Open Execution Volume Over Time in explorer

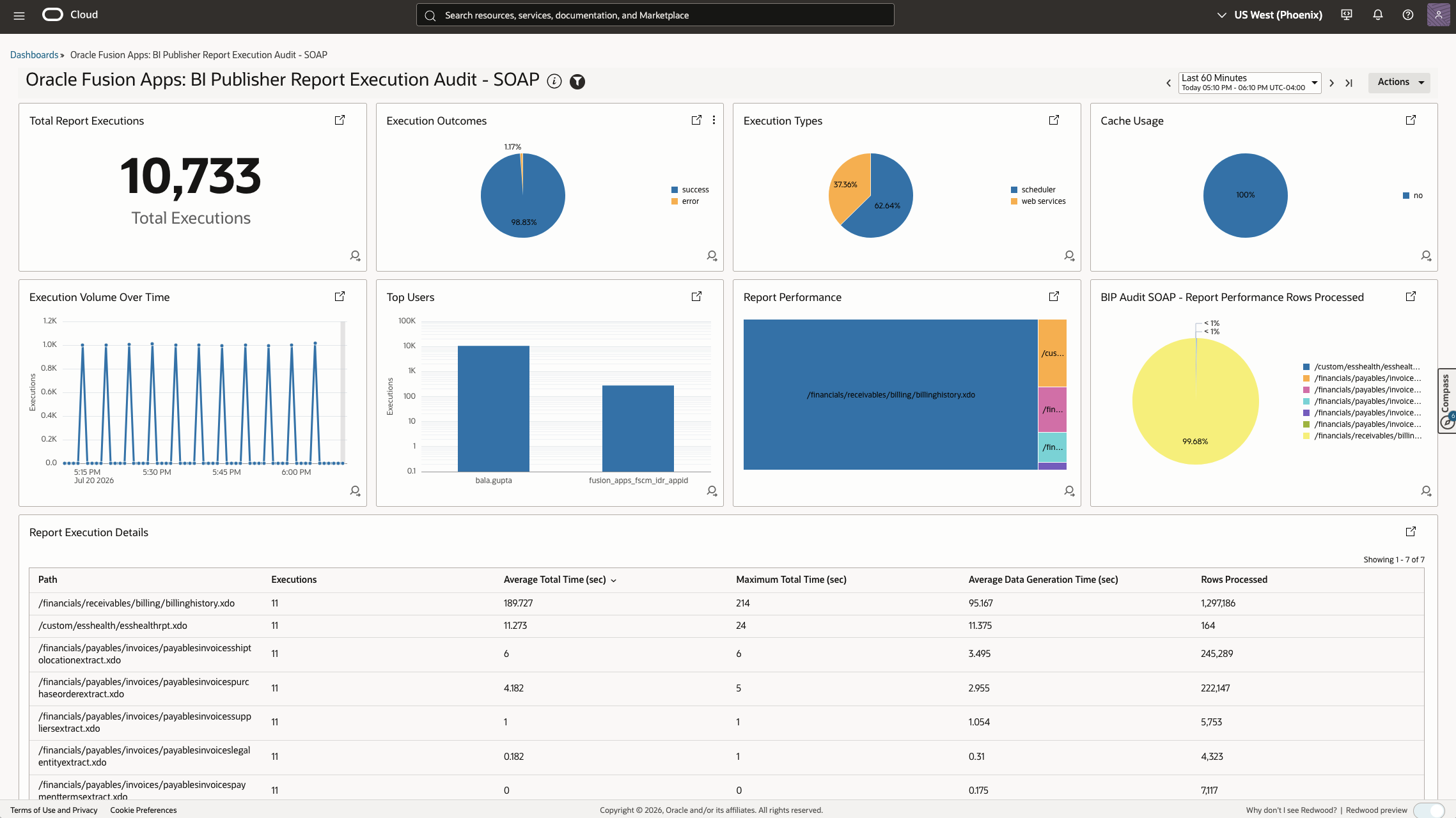tap(340, 297)
